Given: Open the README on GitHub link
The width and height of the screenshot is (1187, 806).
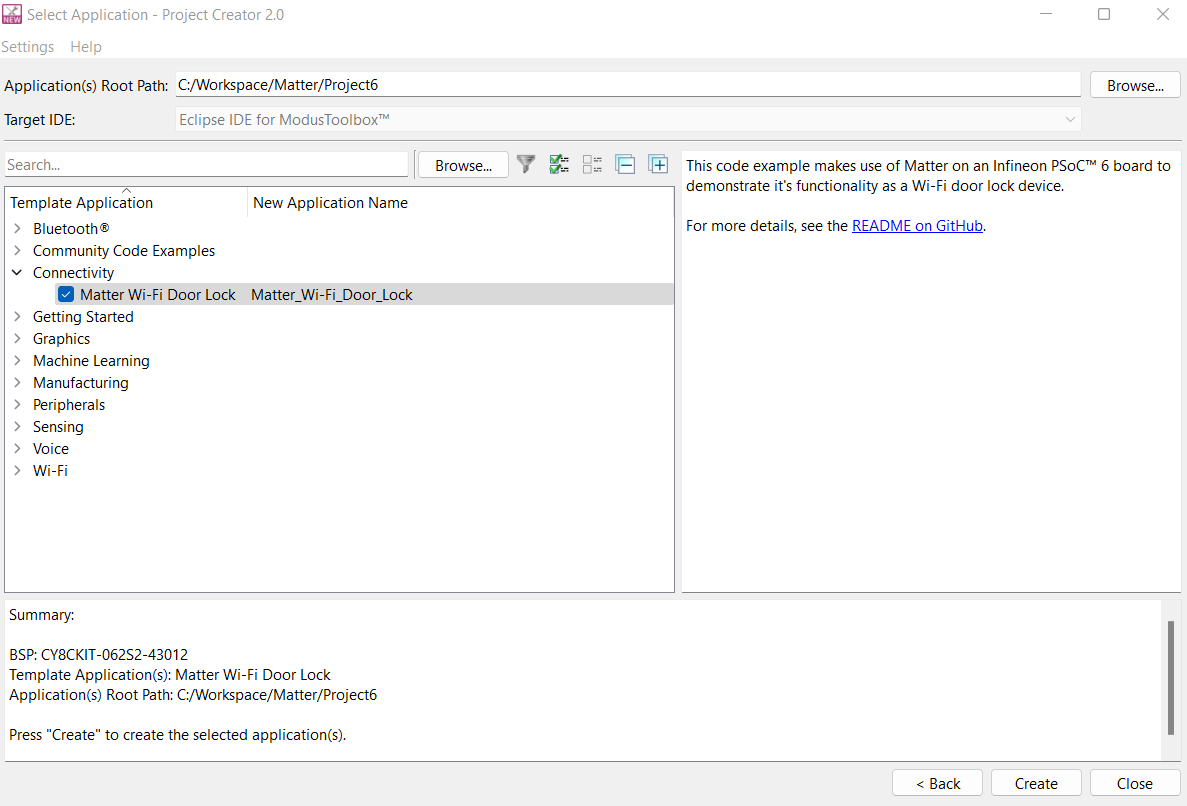Looking at the screenshot, I should point(918,226).
